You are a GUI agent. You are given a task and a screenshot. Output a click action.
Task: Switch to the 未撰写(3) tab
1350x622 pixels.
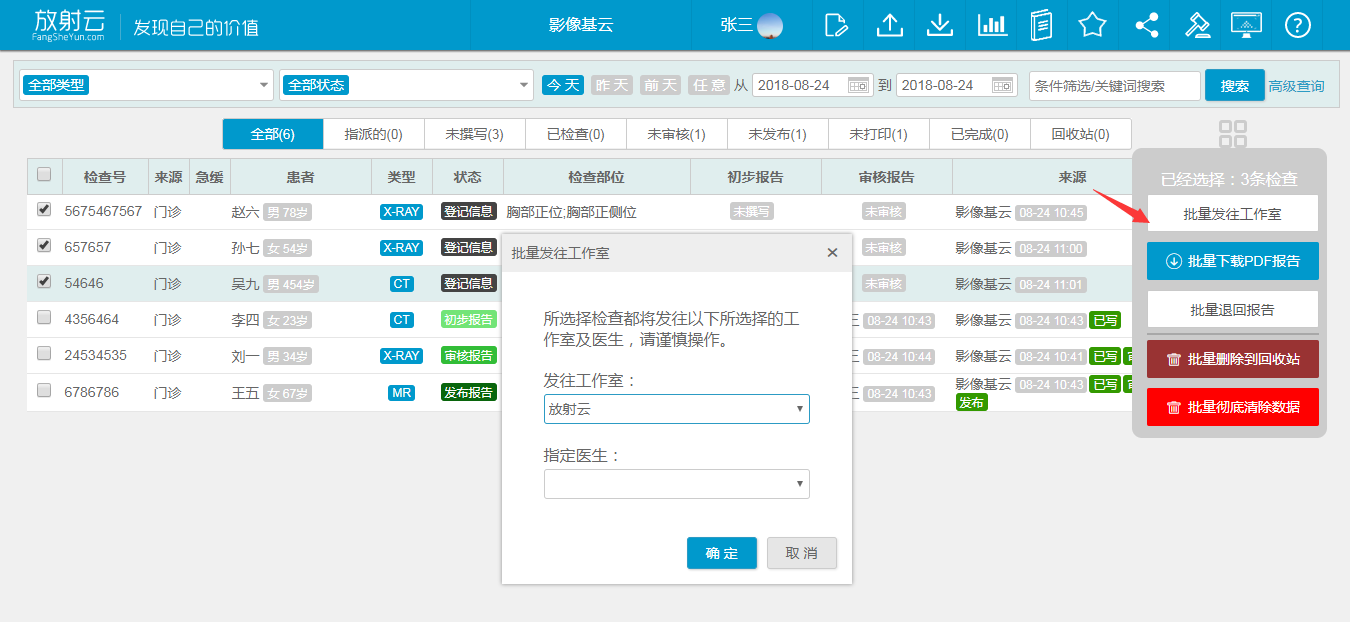[x=474, y=134]
